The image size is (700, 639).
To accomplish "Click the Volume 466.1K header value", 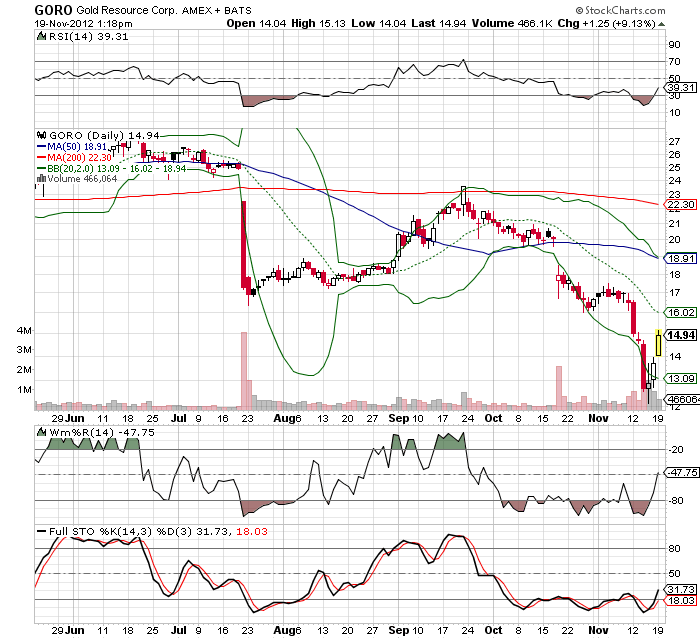I will click(x=512, y=24).
